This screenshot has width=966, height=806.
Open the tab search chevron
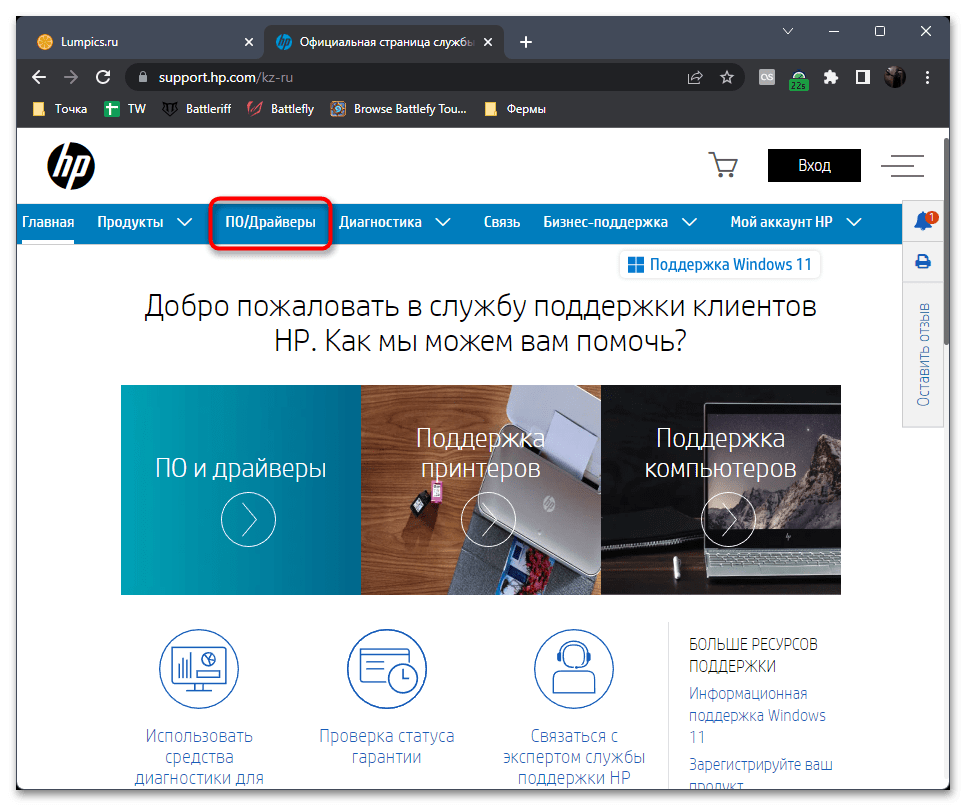787,31
